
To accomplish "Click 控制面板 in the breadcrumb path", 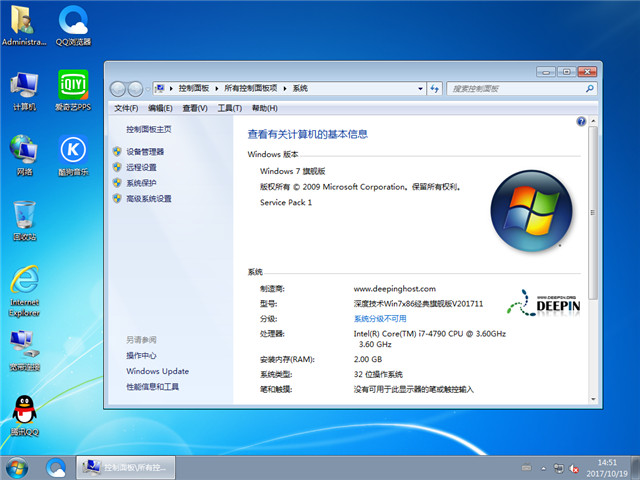I will (193, 89).
